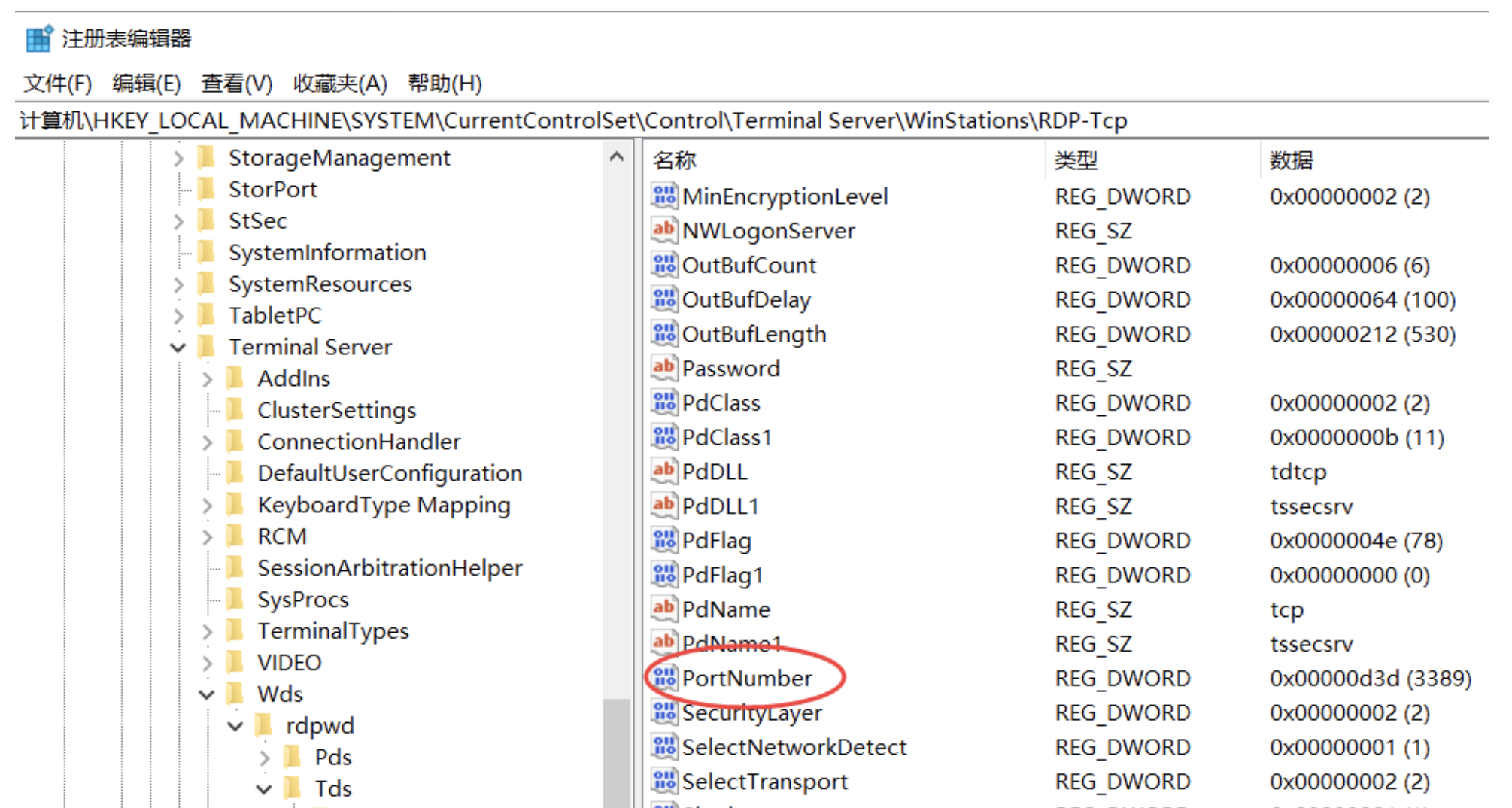This screenshot has width=1512, height=808.
Task: Select the KeyboardType Mapping tree item
Action: [x=384, y=505]
